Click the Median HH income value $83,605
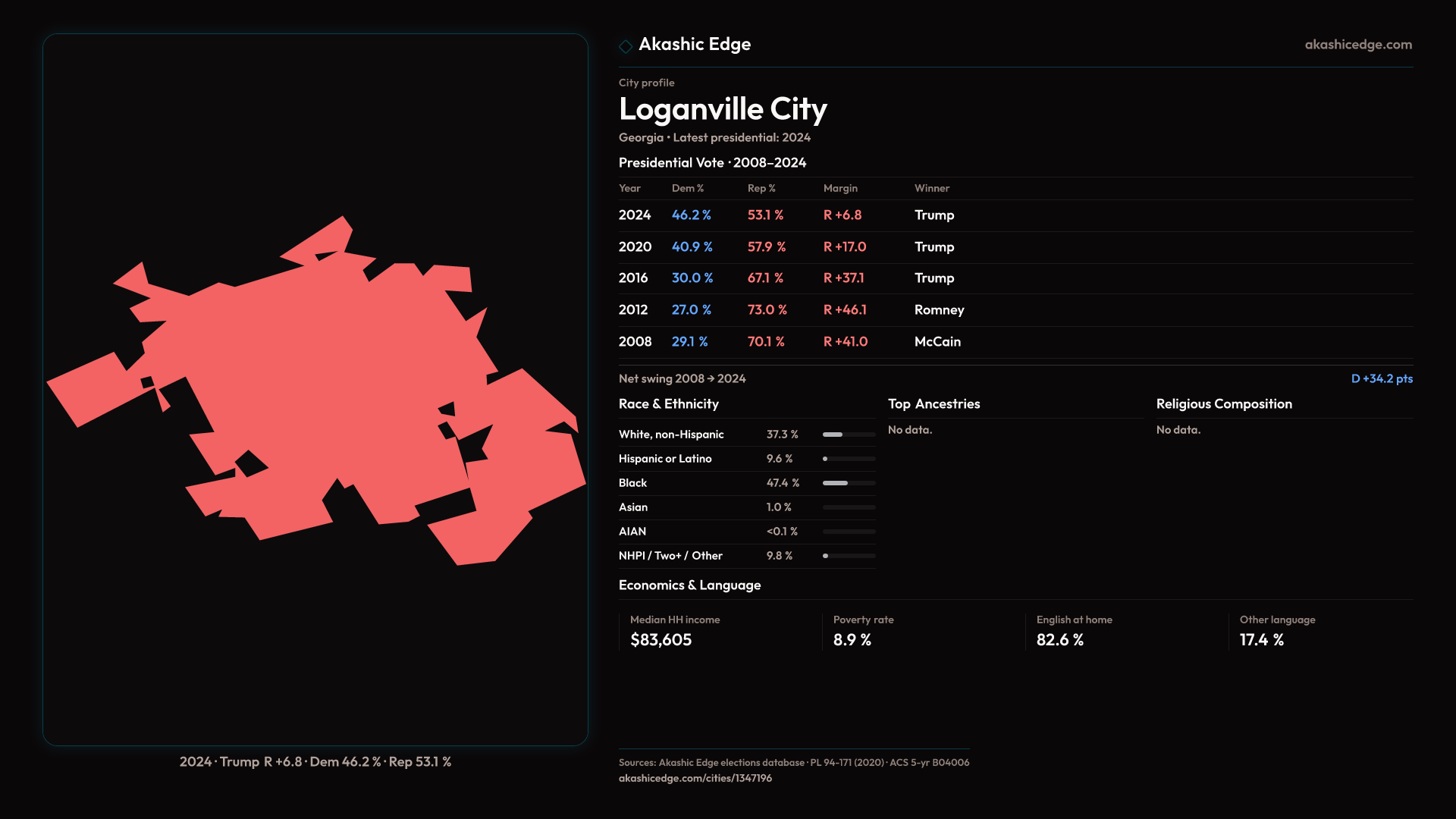Screen dimensions: 1456x819 point(661,640)
